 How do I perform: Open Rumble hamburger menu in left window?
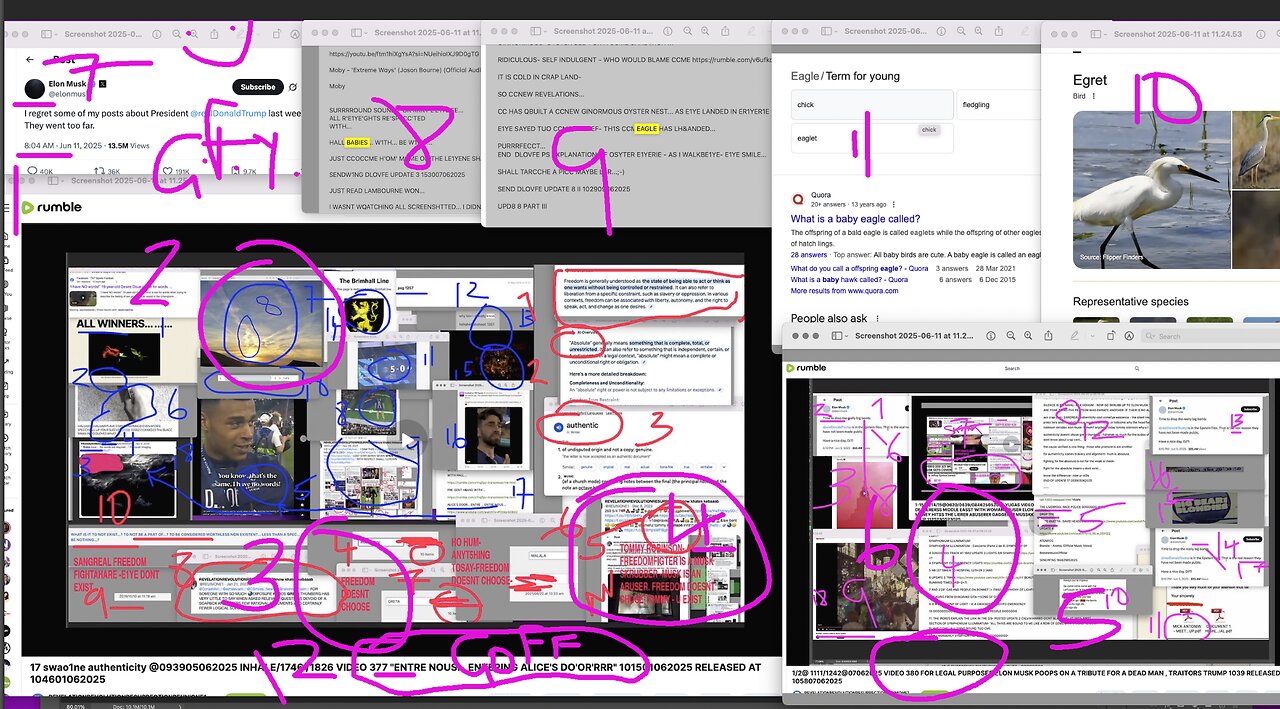[x=6, y=208]
